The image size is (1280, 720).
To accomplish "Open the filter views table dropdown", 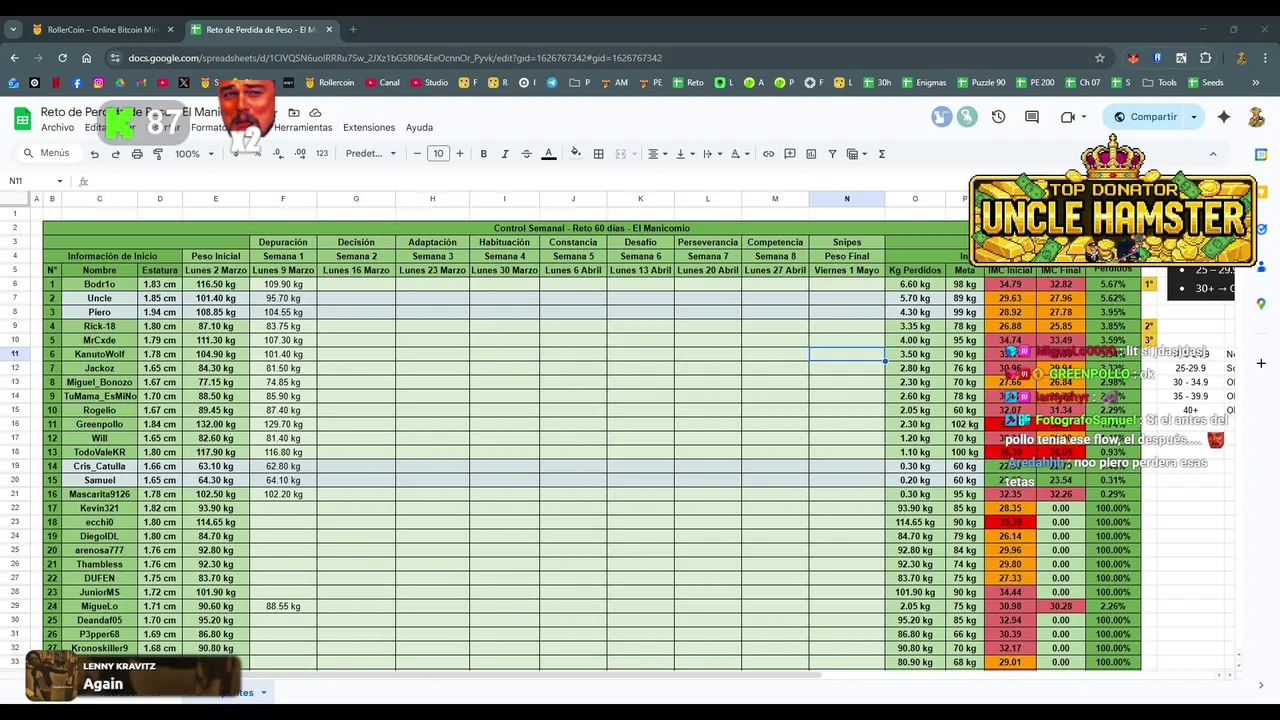I will coord(856,154).
